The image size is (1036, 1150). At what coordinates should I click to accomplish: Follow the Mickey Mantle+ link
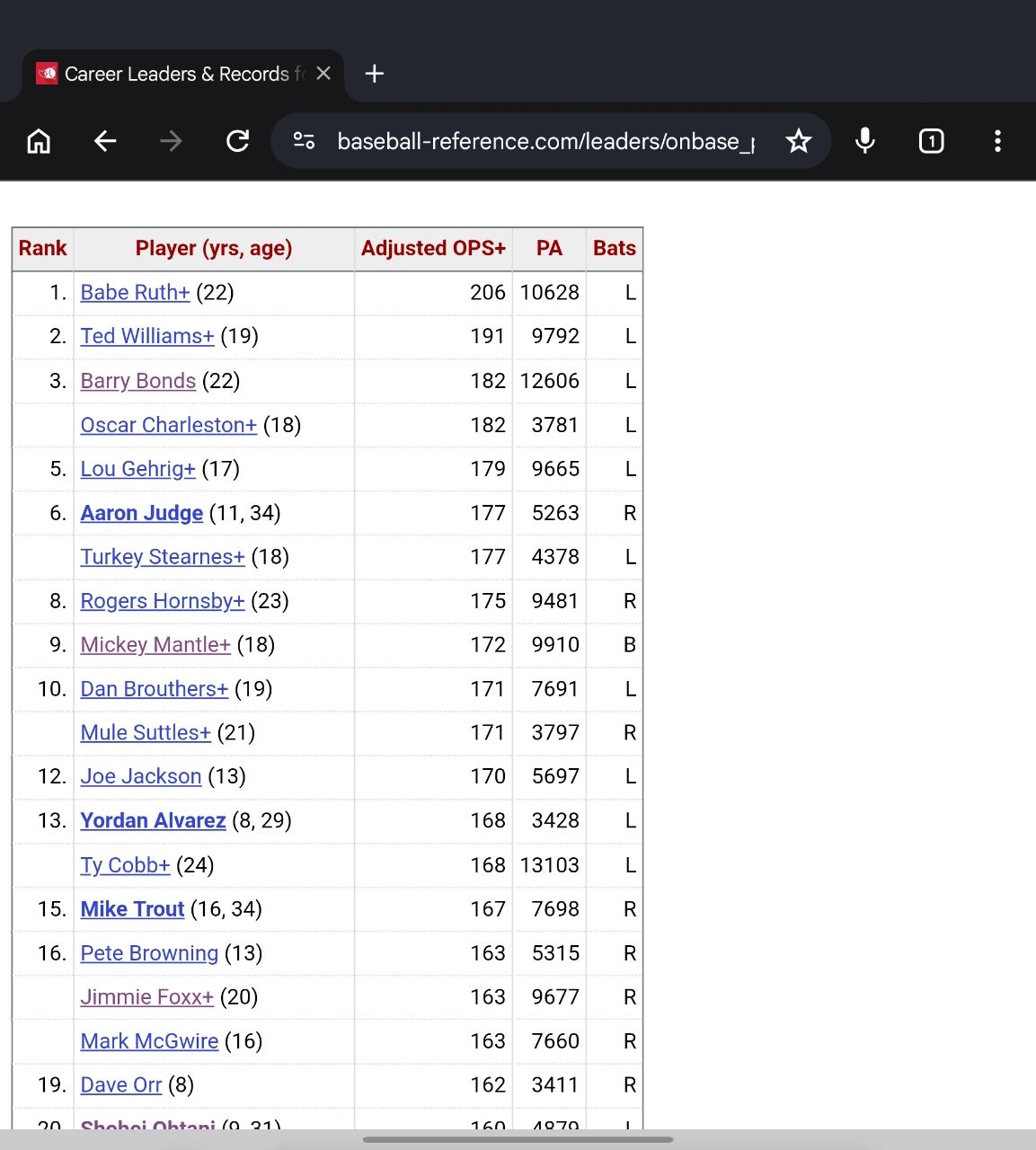point(155,645)
